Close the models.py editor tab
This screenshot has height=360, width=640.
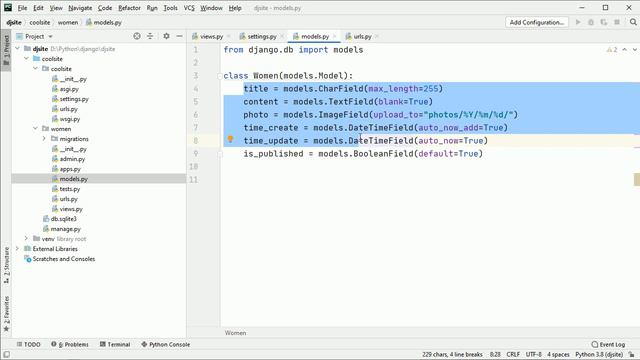334,36
